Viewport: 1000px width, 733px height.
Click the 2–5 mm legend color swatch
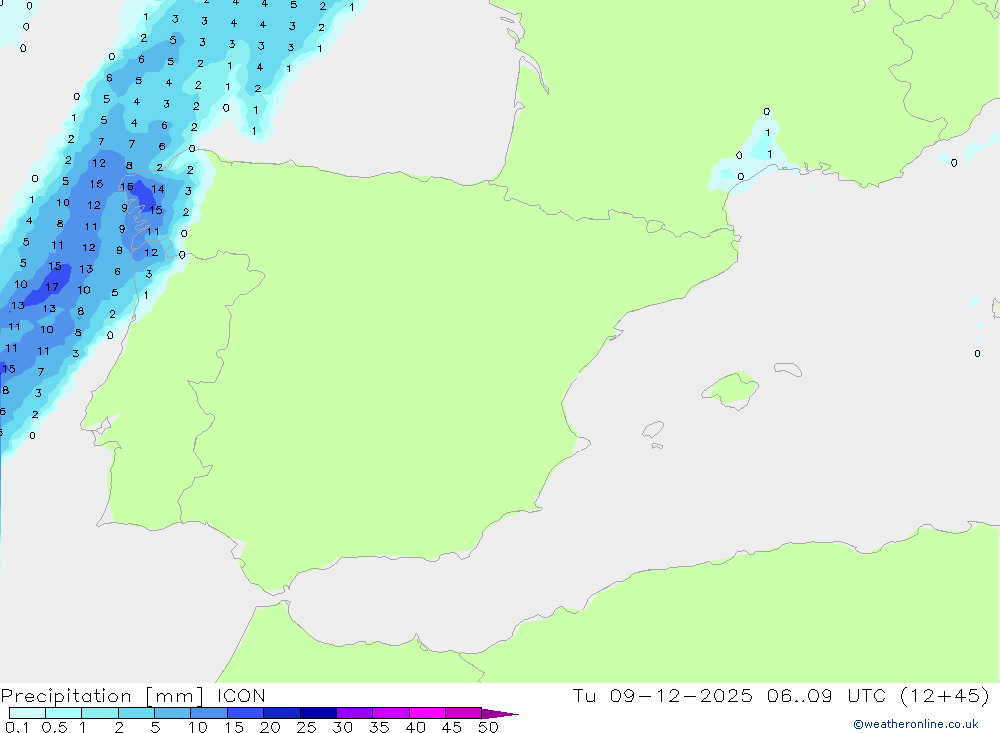pos(136,713)
